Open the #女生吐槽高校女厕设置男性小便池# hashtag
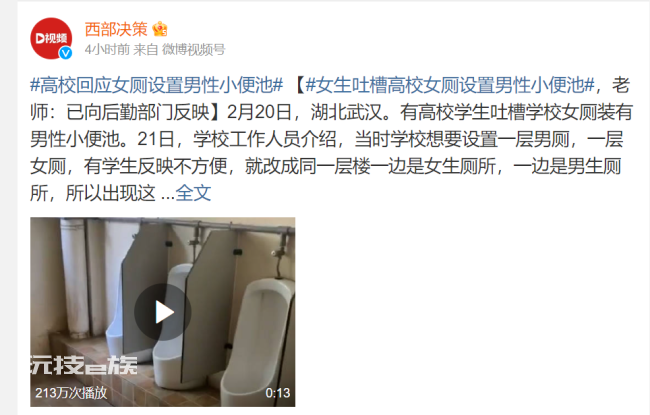 450,85
